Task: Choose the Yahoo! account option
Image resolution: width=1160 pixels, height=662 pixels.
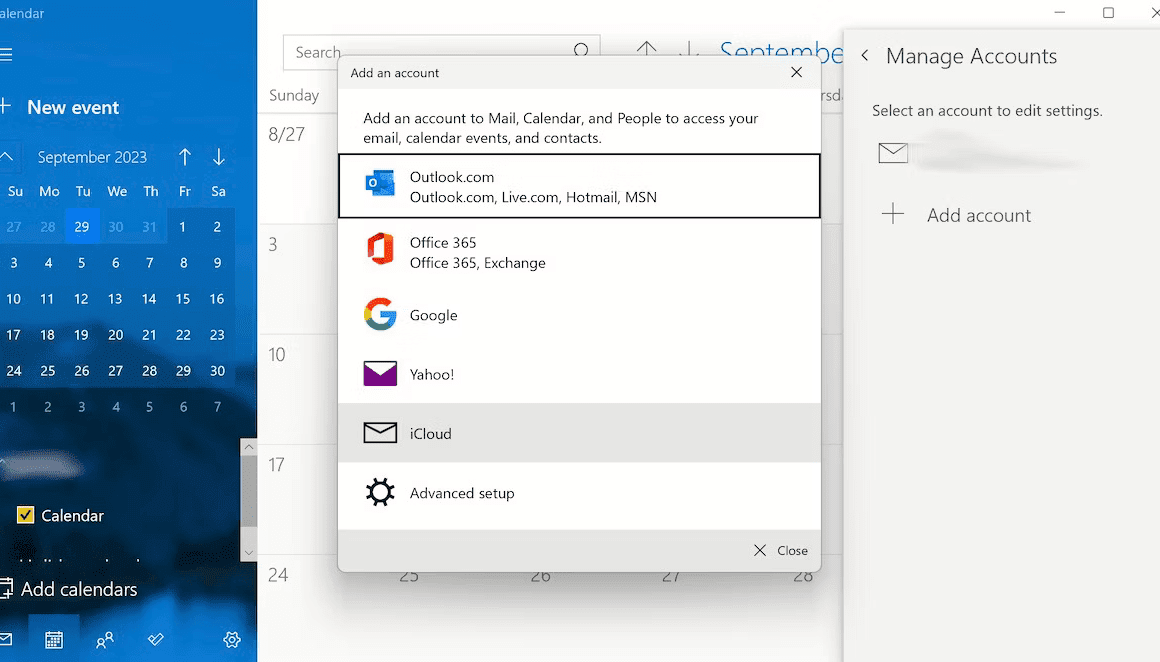Action: (579, 374)
